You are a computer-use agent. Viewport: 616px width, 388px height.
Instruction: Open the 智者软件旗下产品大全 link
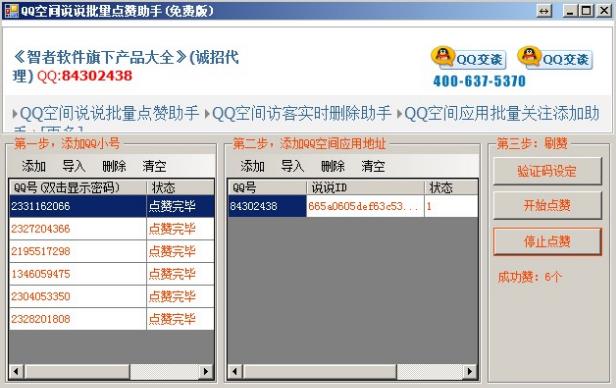click(100, 58)
